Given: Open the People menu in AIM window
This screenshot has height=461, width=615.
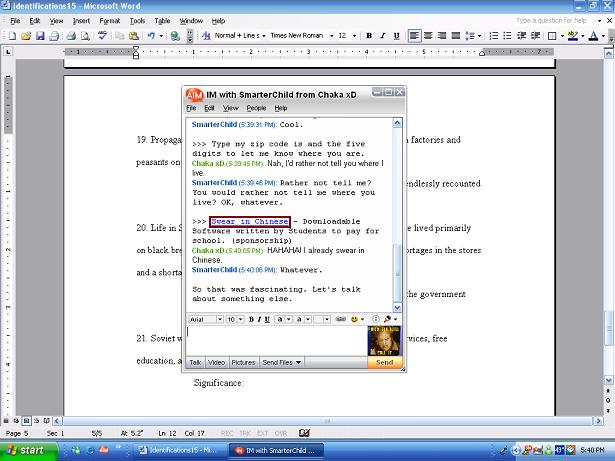Looking at the screenshot, I should pyautogui.click(x=256, y=108).
